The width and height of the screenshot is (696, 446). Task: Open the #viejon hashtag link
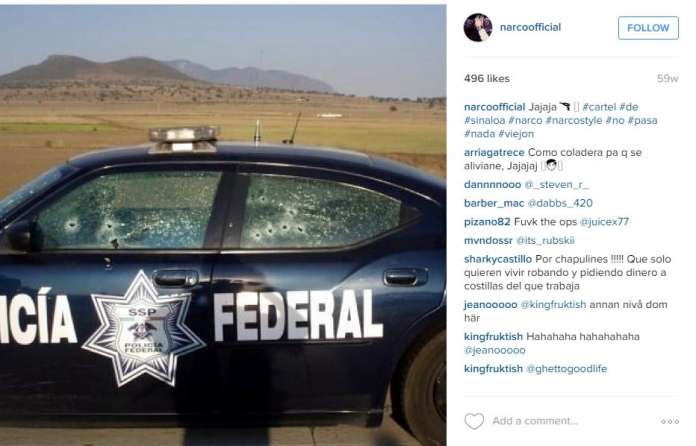tap(516, 134)
